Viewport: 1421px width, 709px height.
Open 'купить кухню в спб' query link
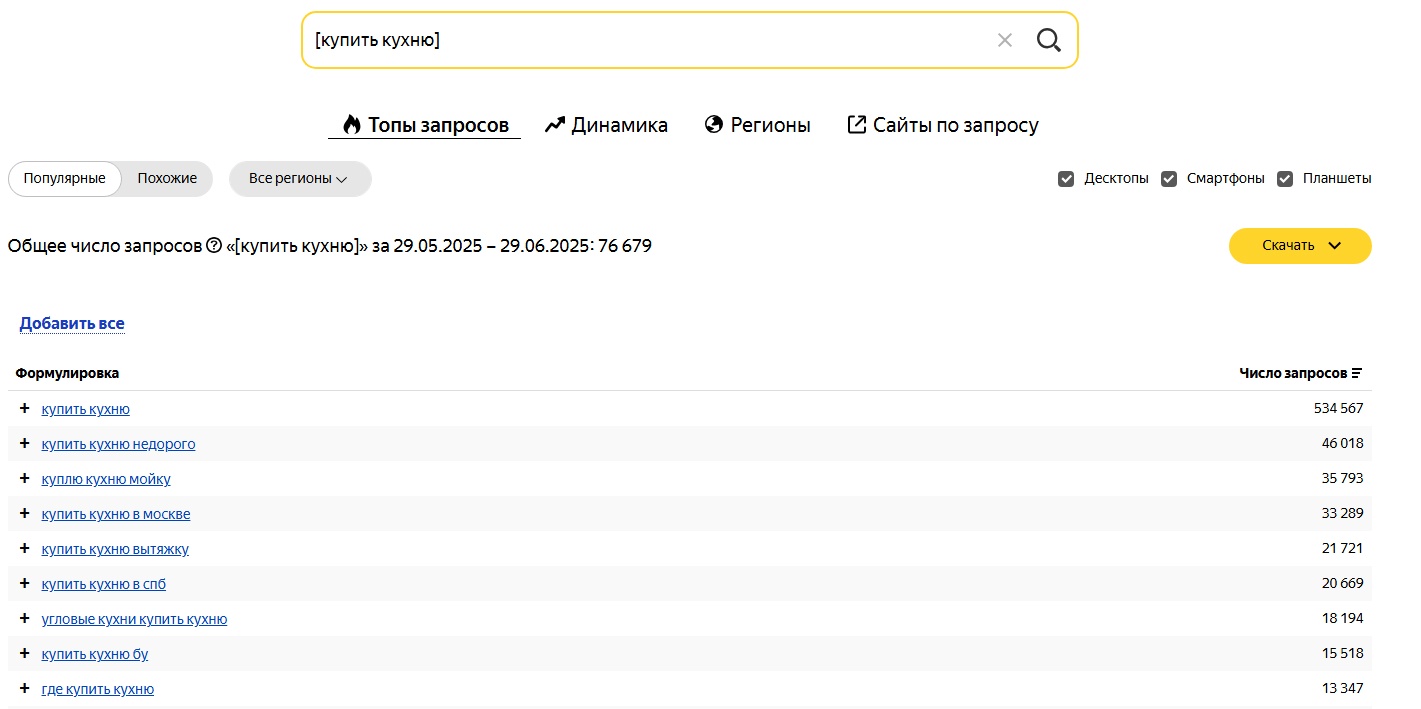click(x=104, y=584)
